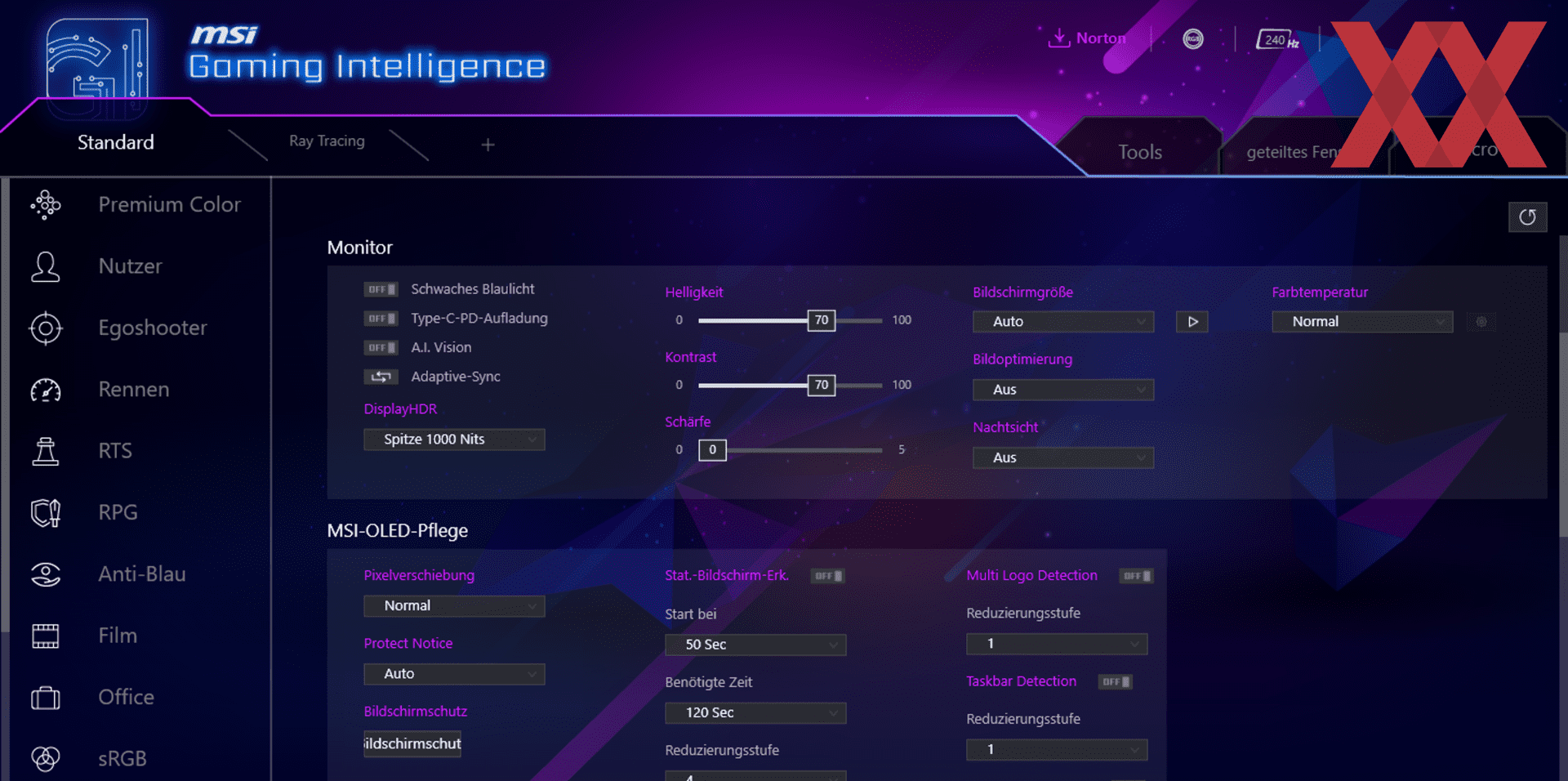The width and height of the screenshot is (1568, 781).
Task: Enable Multi Logo Detection switch
Action: tap(1136, 576)
